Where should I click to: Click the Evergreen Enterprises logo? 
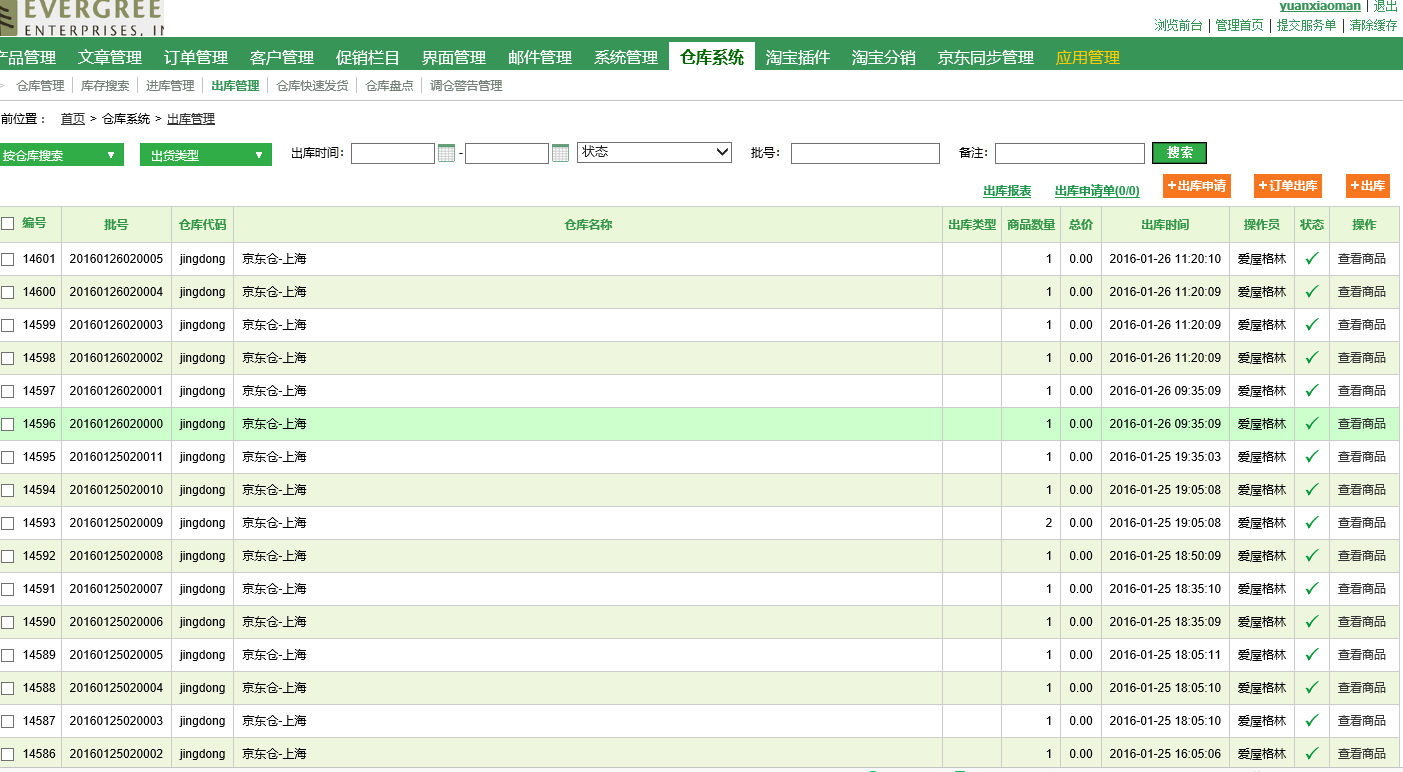coord(81,19)
